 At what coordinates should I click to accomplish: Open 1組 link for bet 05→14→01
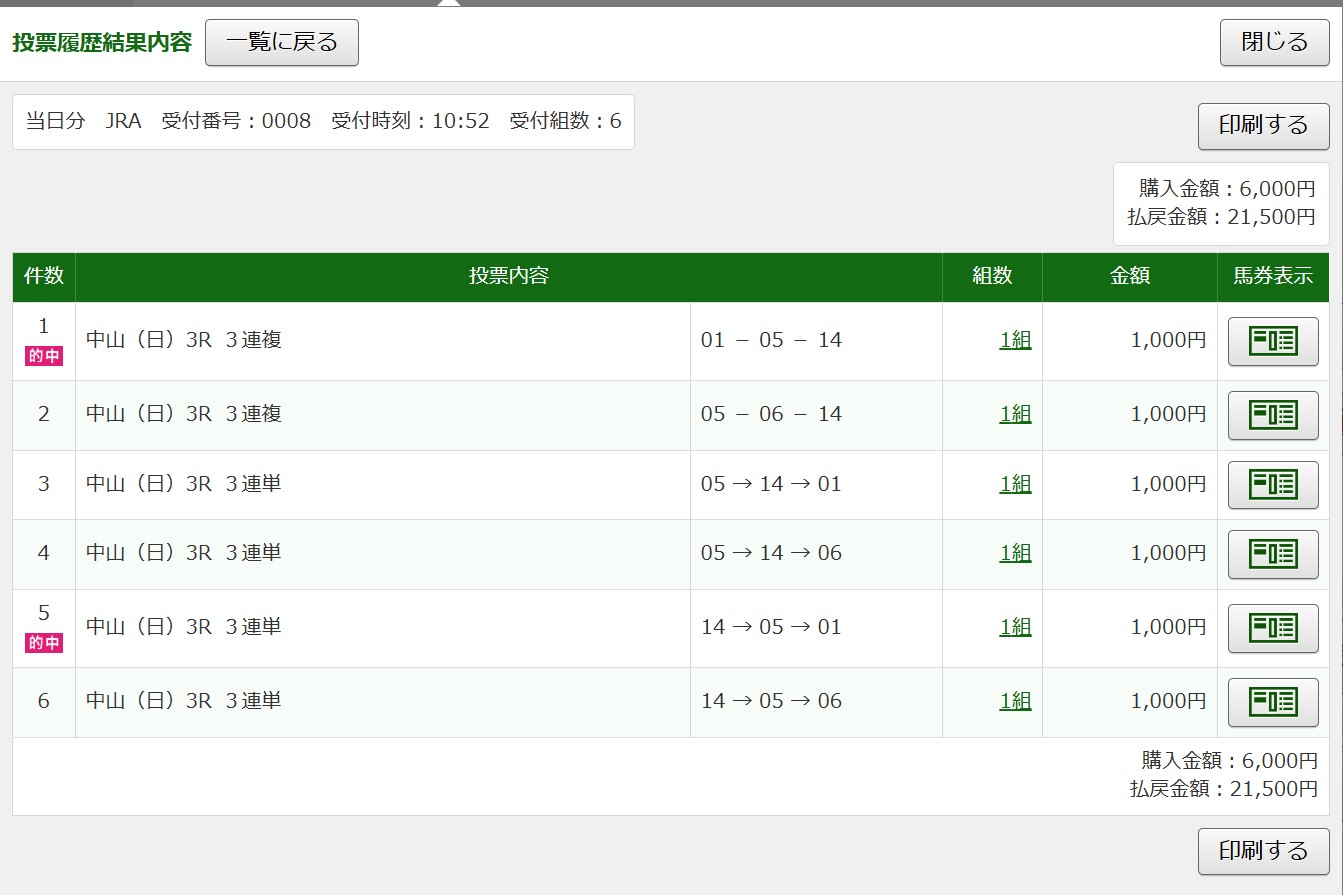[x=1014, y=485]
